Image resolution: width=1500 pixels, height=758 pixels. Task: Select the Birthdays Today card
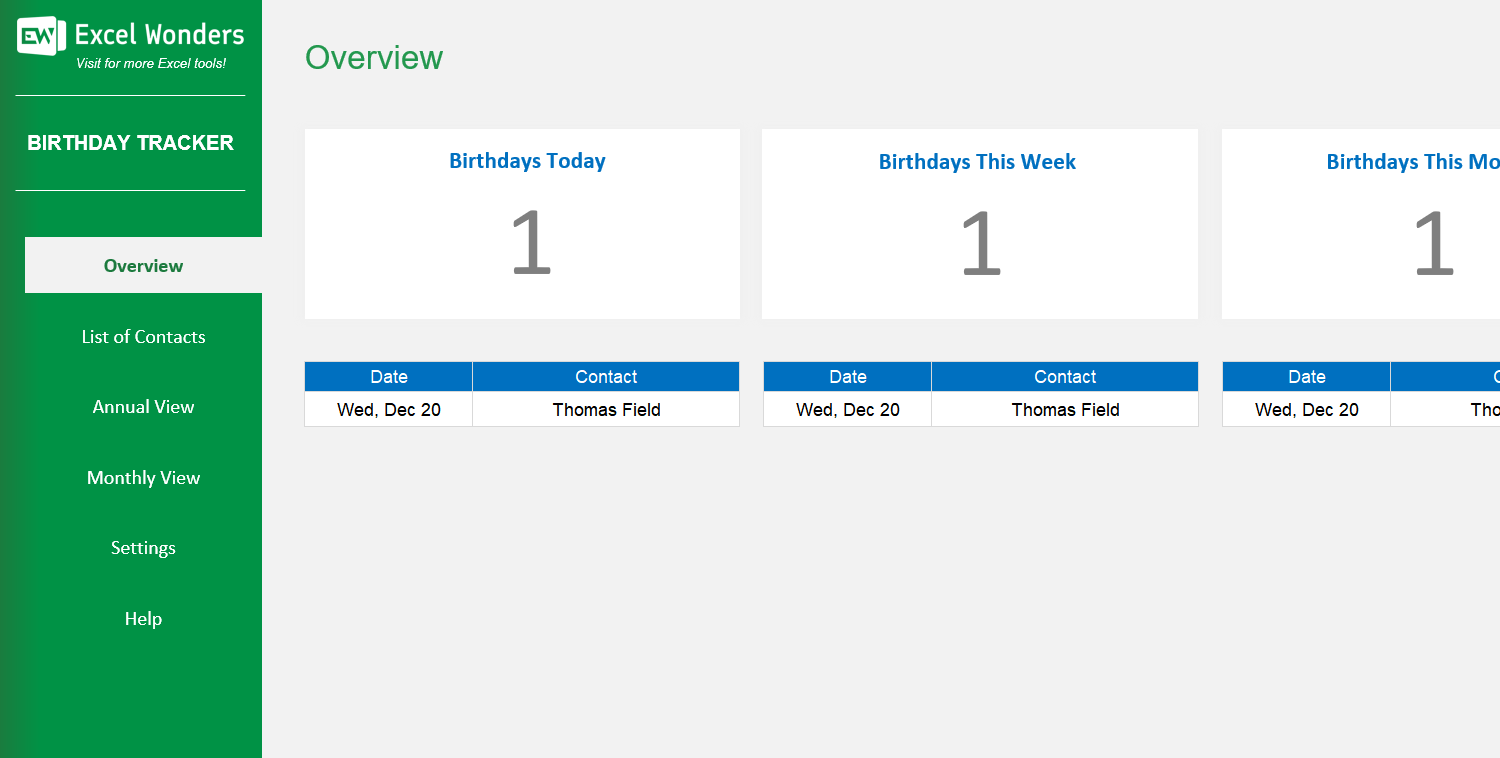(522, 224)
